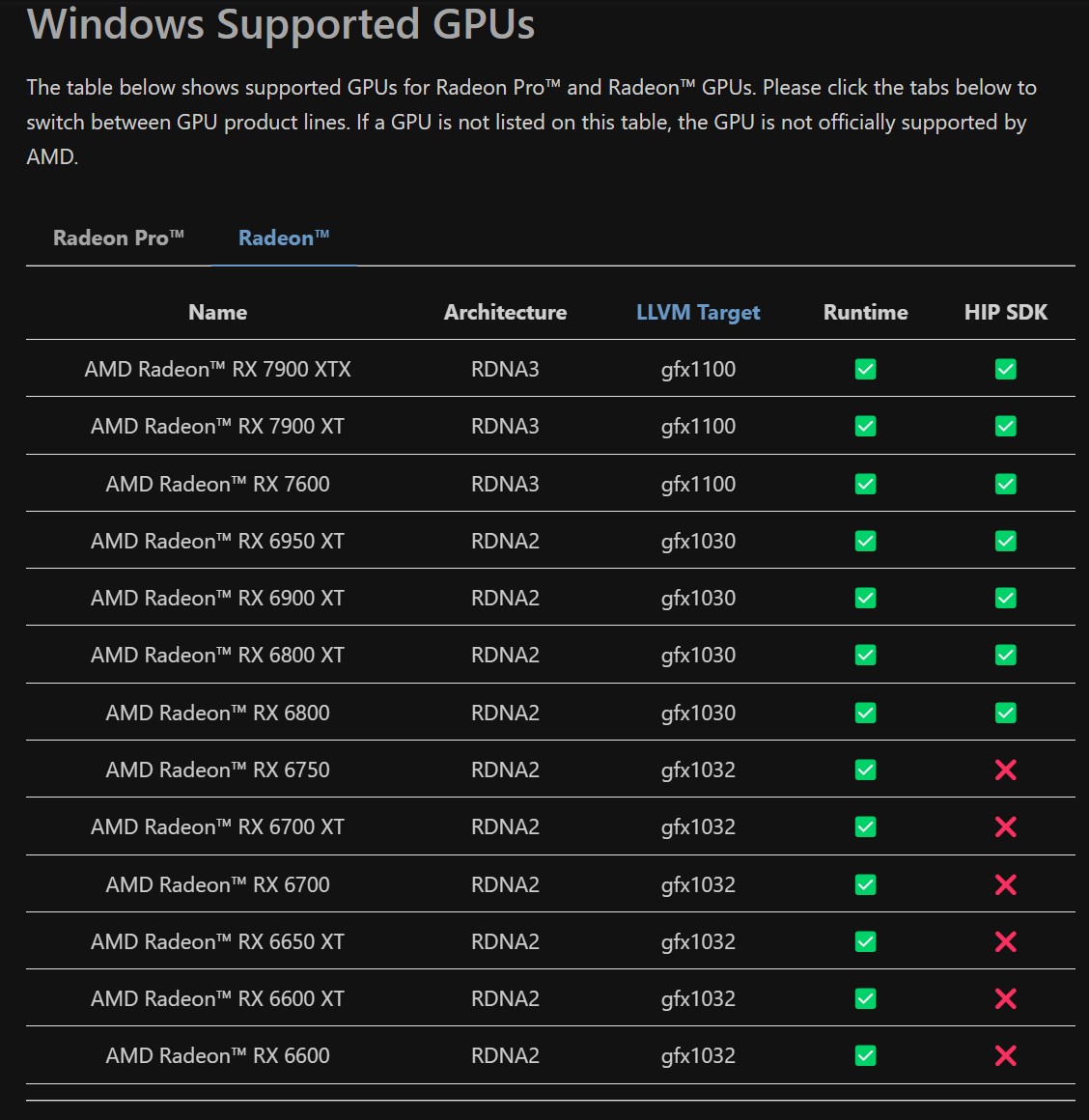Image resolution: width=1089 pixels, height=1120 pixels.
Task: Click the Runtime checkmark for RX 7900 XTX
Action: [x=866, y=369]
